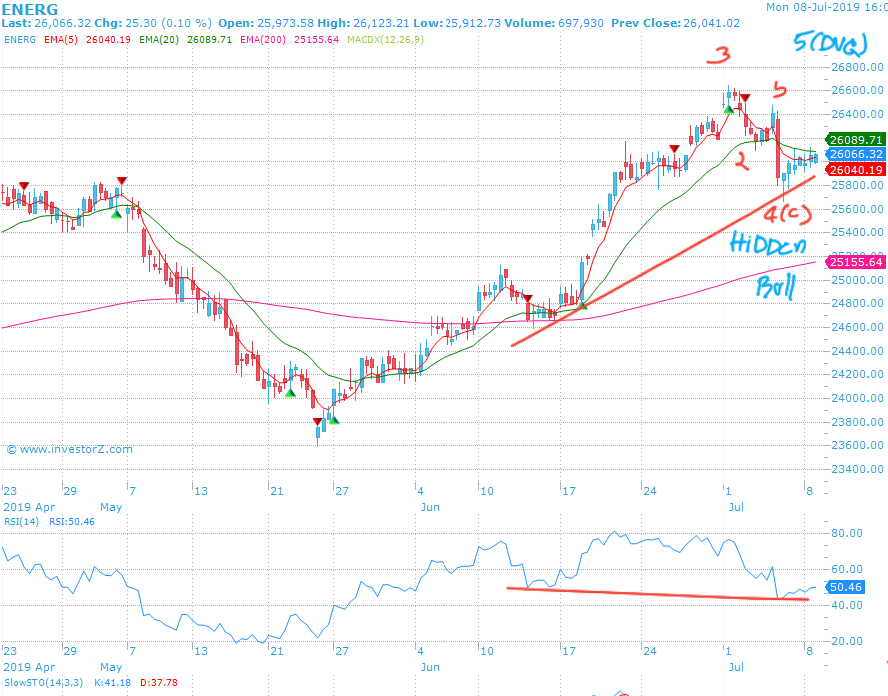The image size is (888, 696).
Task: Click the 'Low: 25,912.73' value
Action: [x=458, y=23]
